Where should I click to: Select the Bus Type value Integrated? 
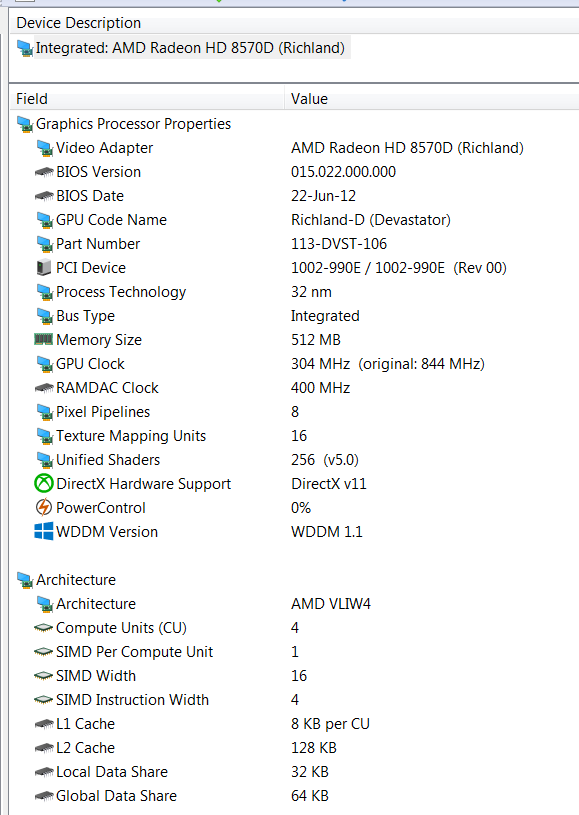point(325,316)
